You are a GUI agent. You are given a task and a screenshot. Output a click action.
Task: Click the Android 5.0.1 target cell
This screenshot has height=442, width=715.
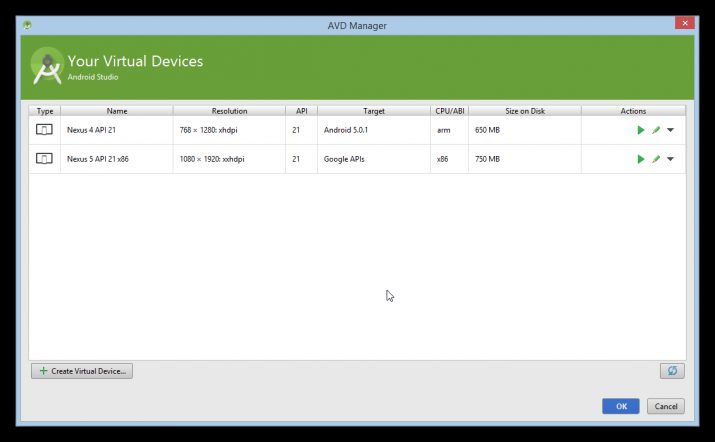(x=374, y=130)
